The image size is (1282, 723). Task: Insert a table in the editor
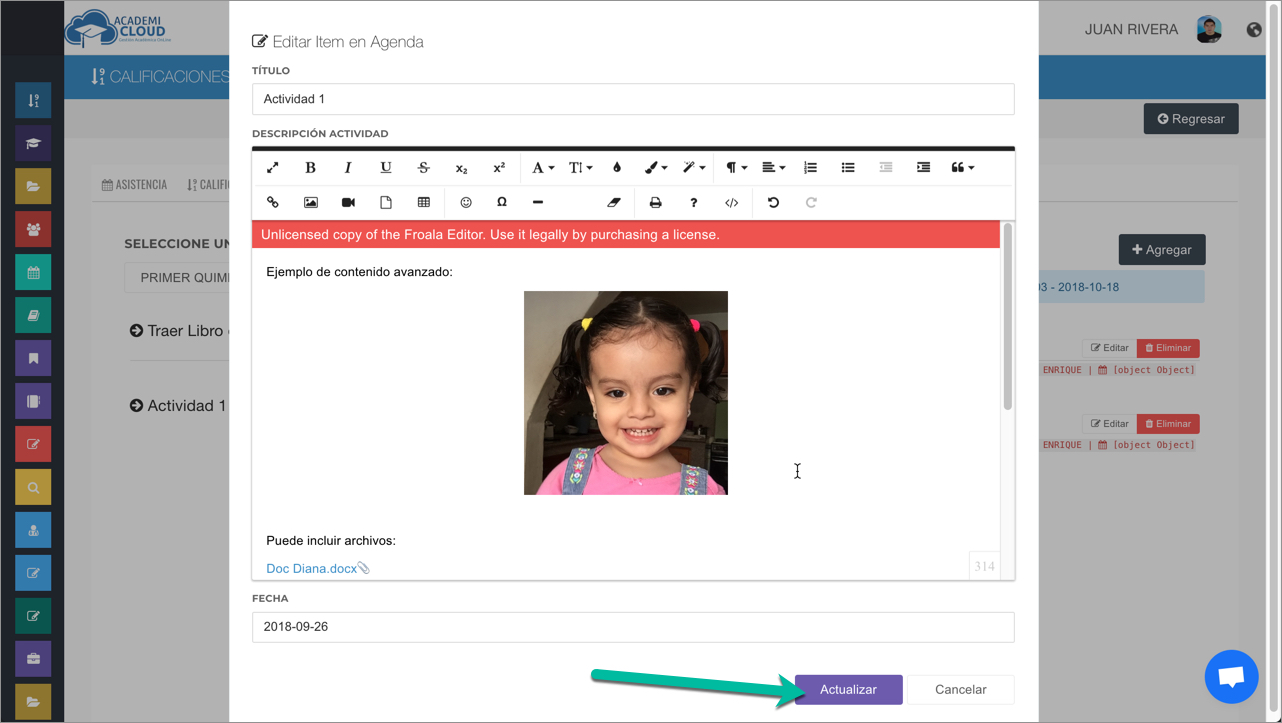click(x=424, y=202)
